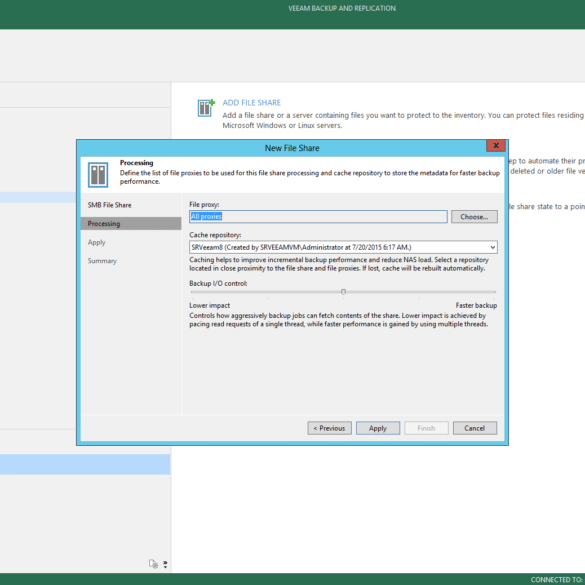This screenshot has width=585, height=585.
Task: Go to the Summary wizard step
Action: coord(102,261)
